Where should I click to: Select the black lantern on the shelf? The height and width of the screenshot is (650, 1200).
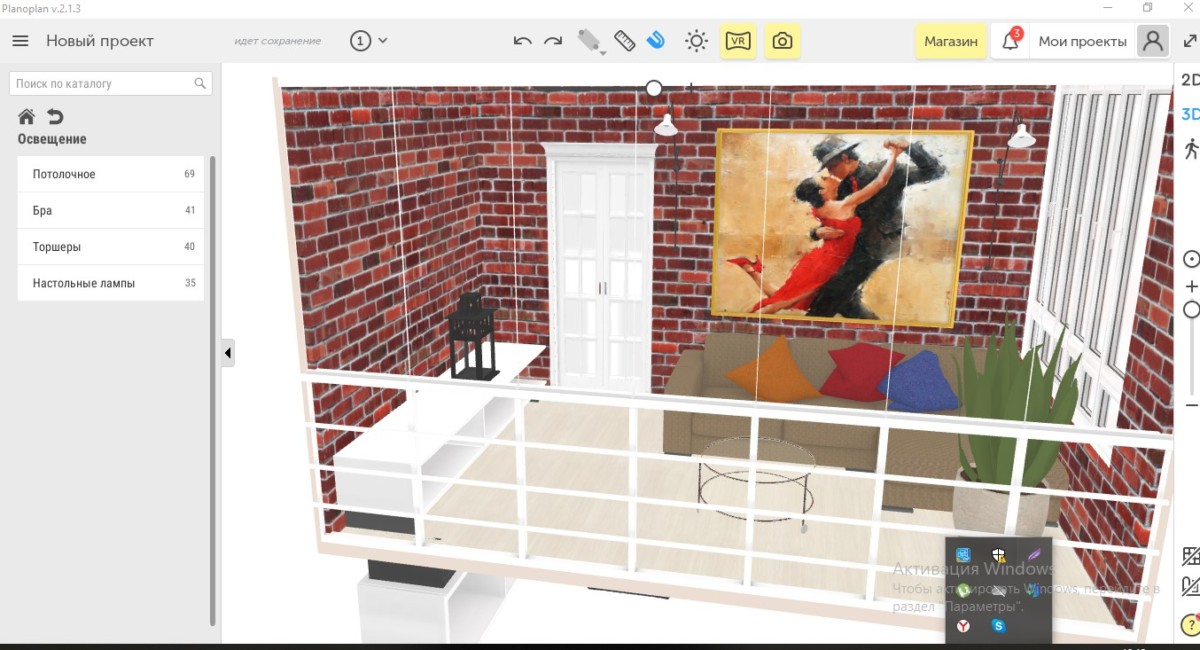tap(473, 336)
